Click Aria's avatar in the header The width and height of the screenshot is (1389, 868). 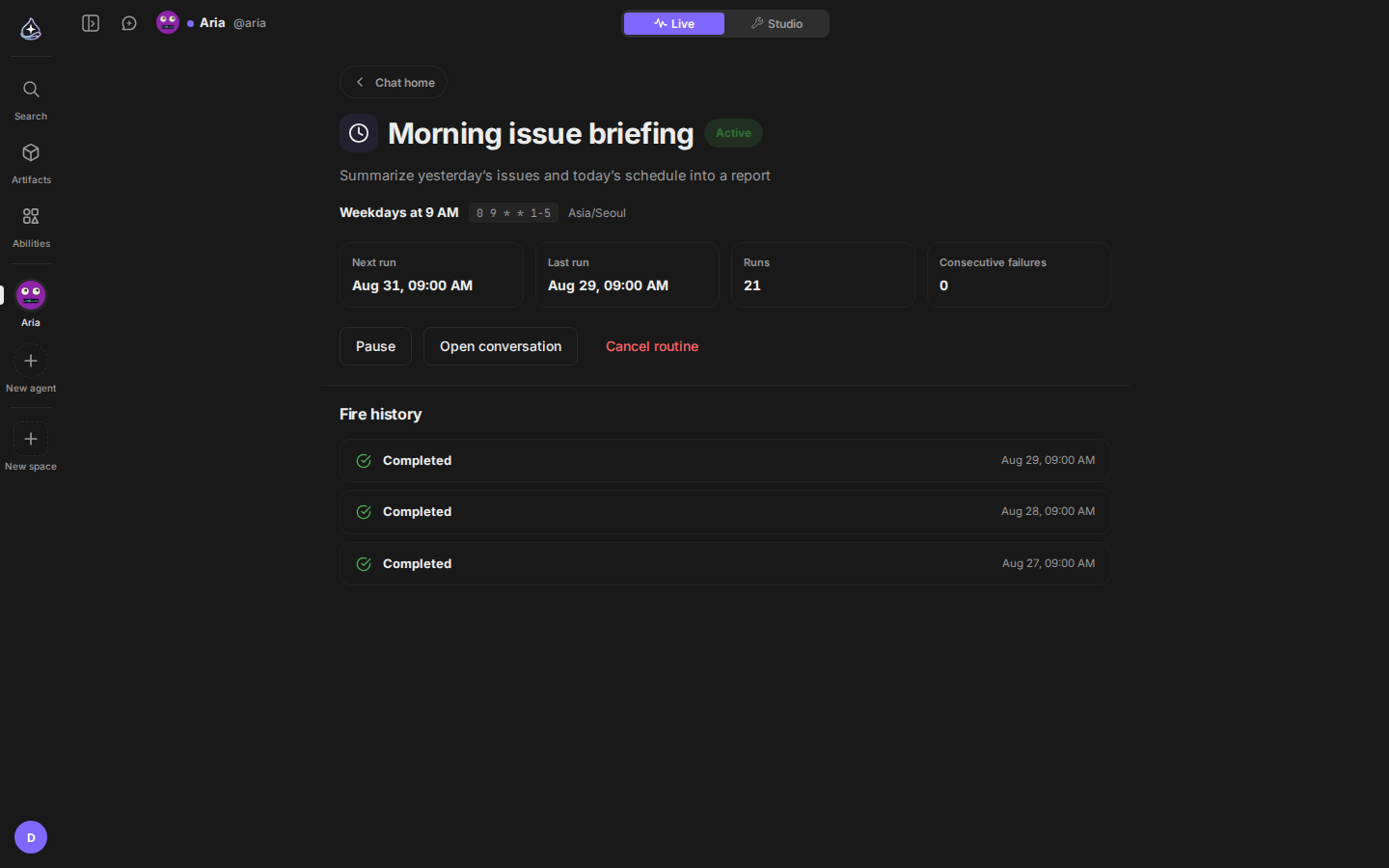click(168, 22)
